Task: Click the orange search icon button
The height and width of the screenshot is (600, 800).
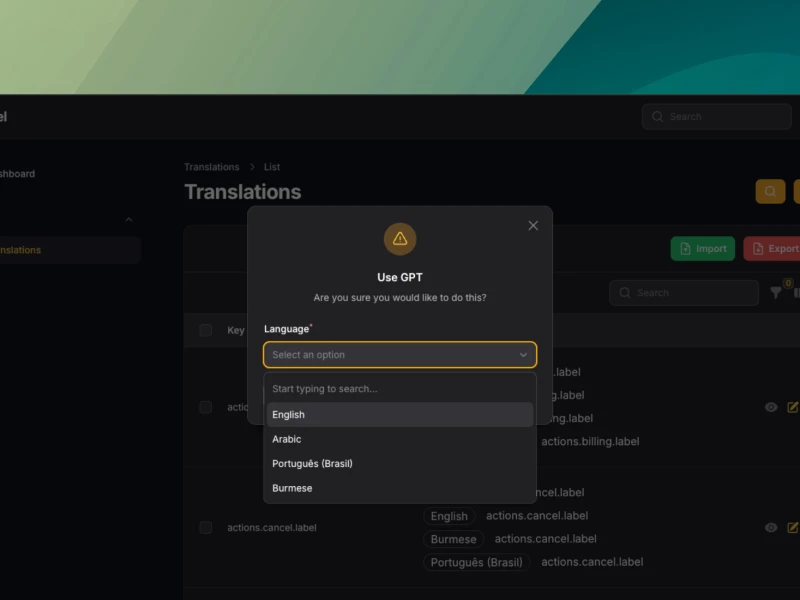Action: click(x=770, y=191)
